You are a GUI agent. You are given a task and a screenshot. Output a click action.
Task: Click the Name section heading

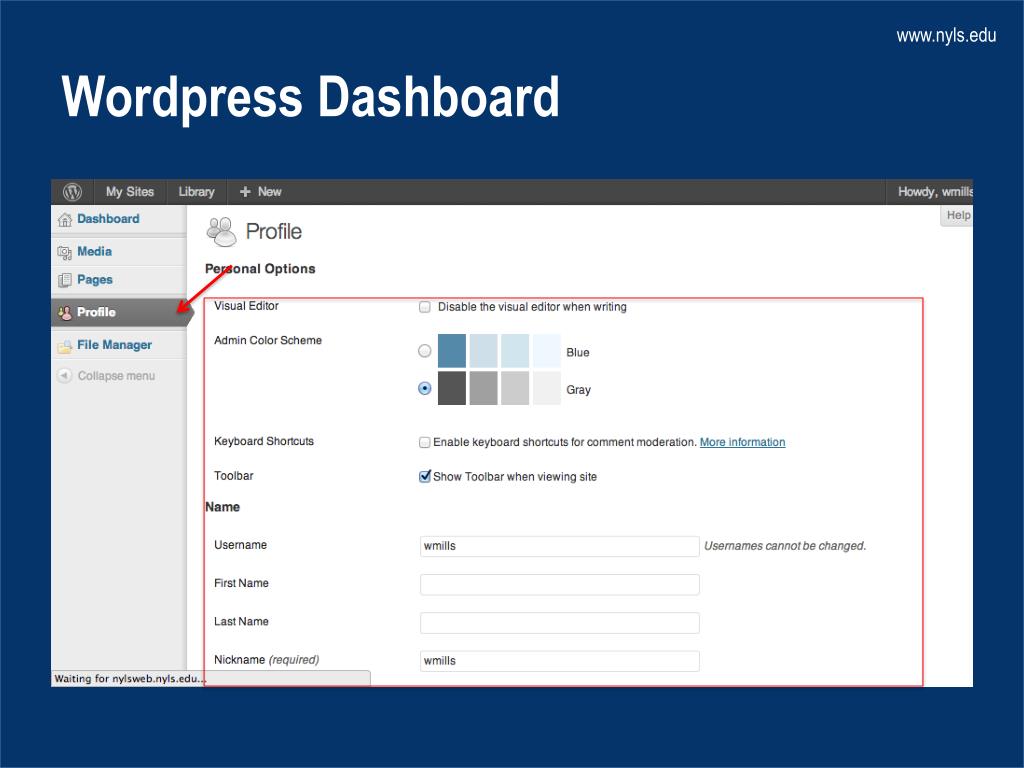tap(222, 507)
